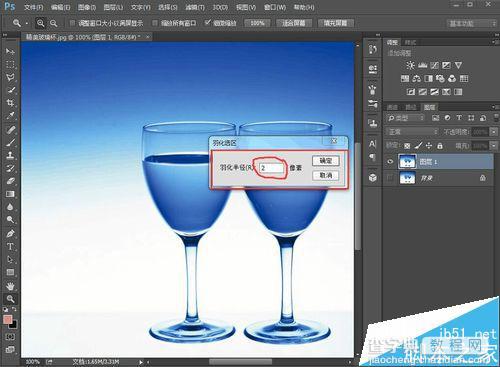Change screen mode icon
This screenshot has width=500, height=367.
tap(10, 349)
